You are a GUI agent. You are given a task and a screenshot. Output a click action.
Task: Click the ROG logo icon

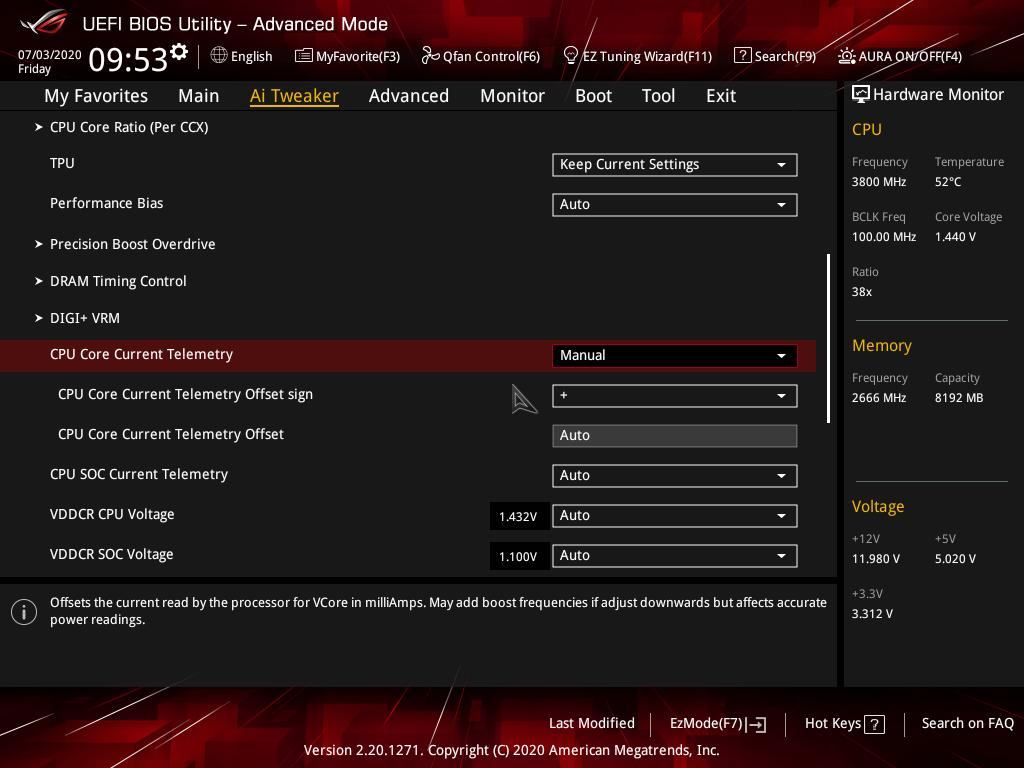coord(43,23)
